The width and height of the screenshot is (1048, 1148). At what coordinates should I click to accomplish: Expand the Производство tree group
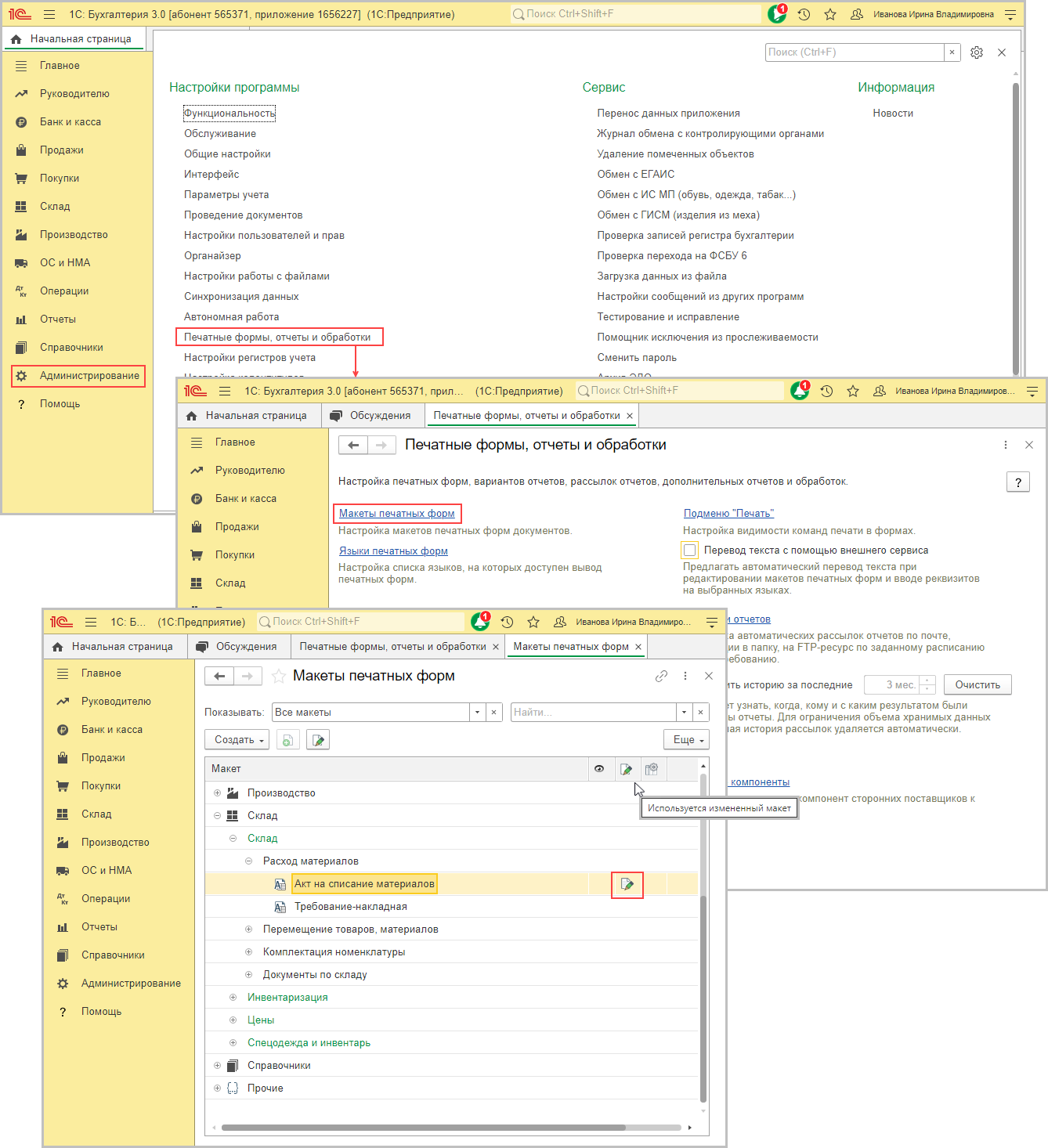pyautogui.click(x=217, y=793)
